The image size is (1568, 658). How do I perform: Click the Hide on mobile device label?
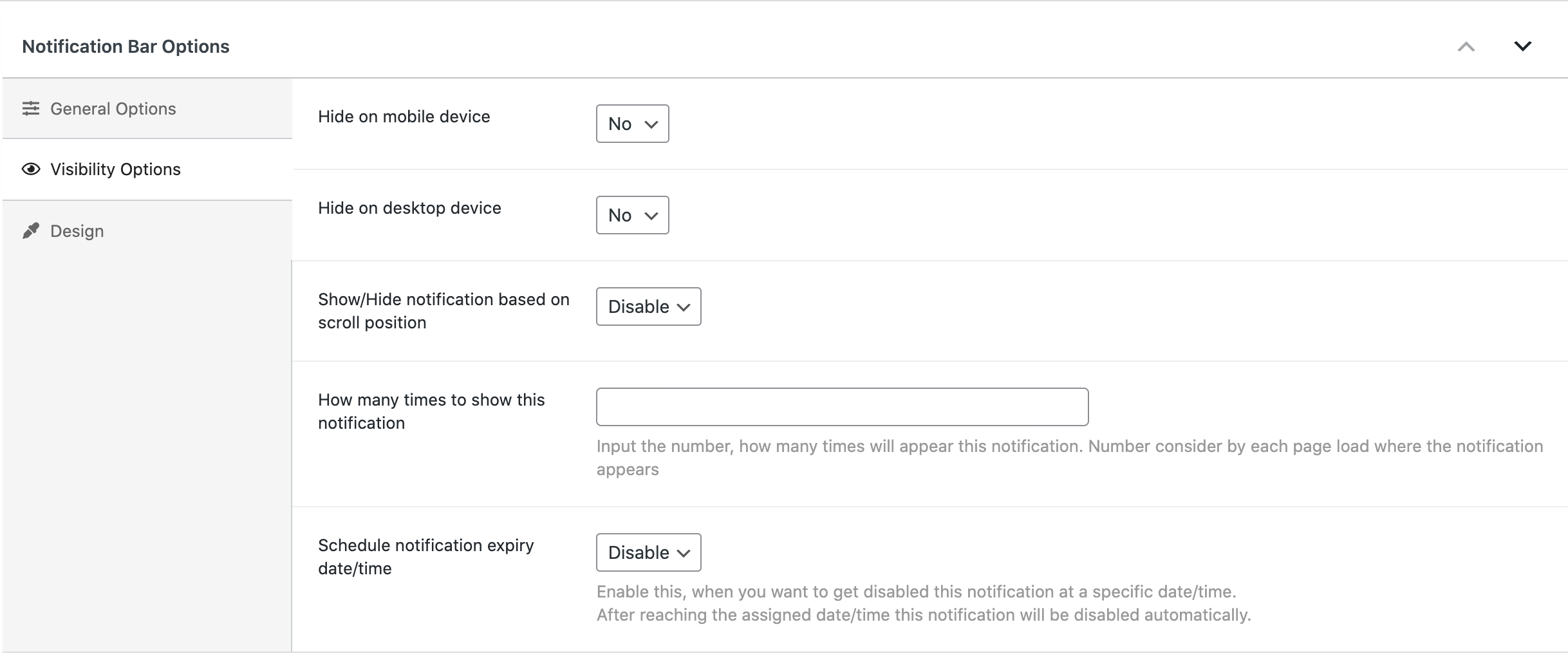[404, 117]
